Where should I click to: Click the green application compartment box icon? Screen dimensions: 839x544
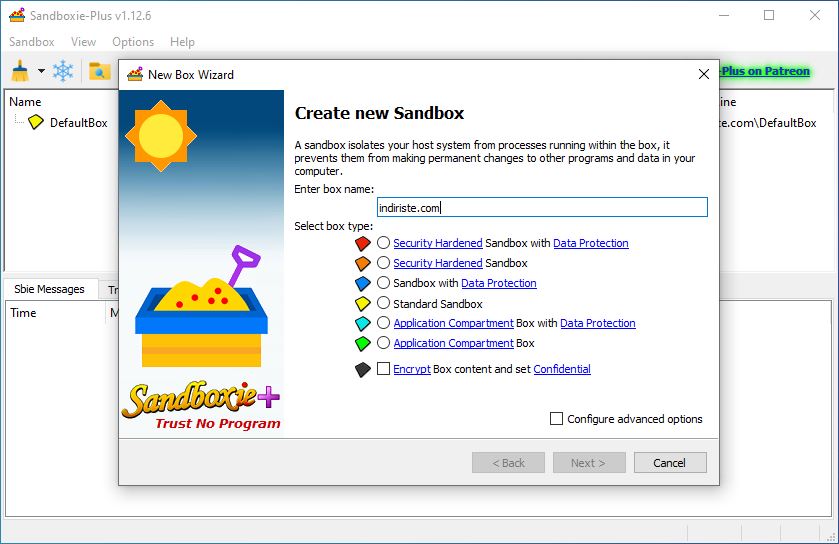[x=363, y=343]
